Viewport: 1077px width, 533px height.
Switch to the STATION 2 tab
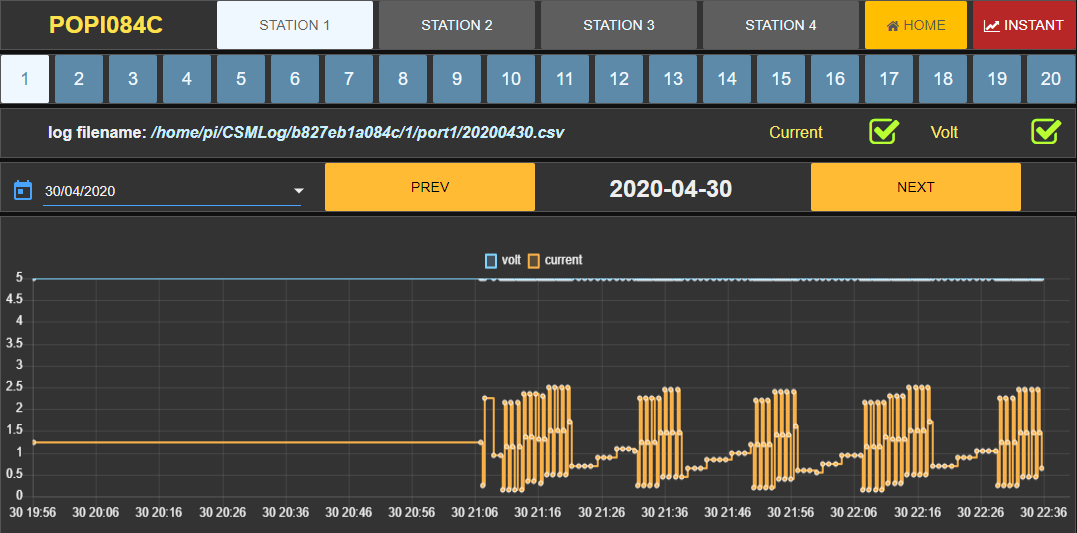point(456,25)
